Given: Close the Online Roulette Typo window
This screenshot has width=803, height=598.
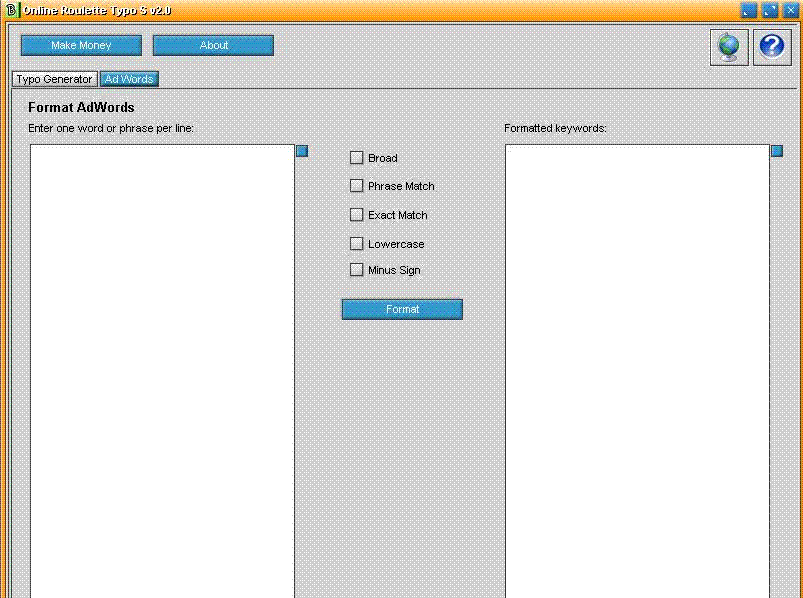Looking at the screenshot, I should tap(791, 11).
